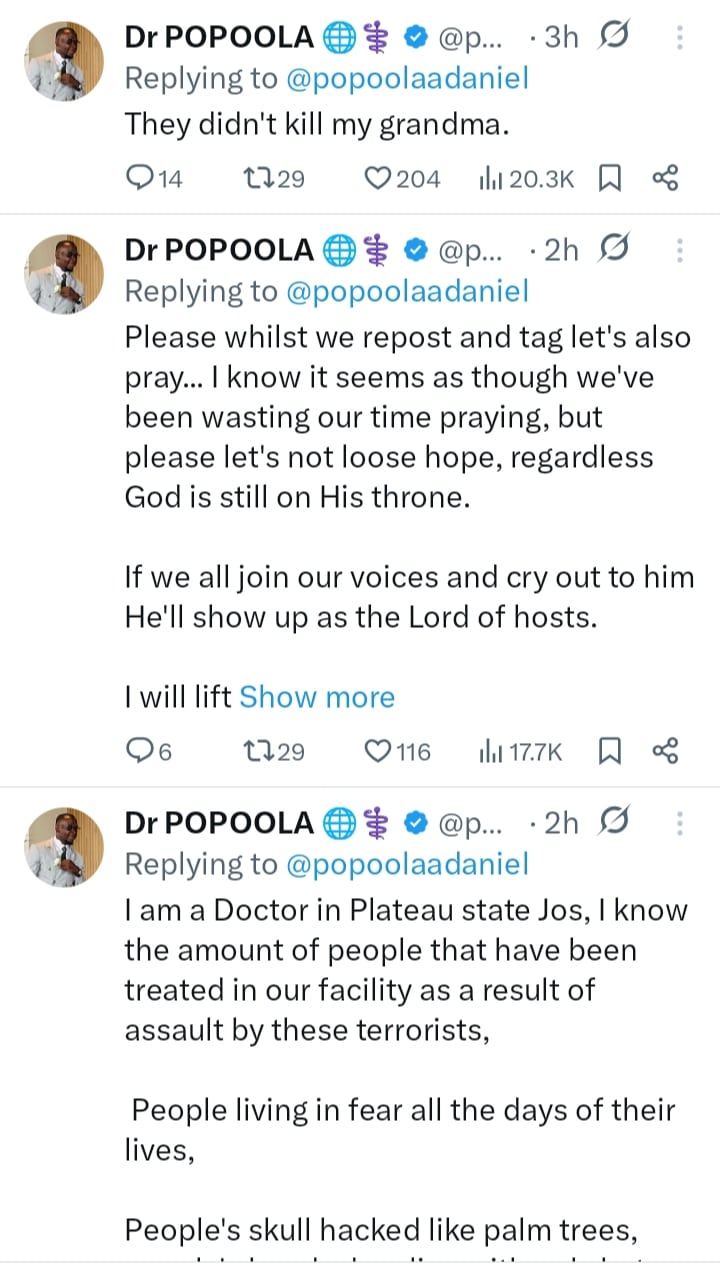
Task: Open @popoolaadaniel link in Plateau doctor tweet
Action: pyautogui.click(x=406, y=864)
